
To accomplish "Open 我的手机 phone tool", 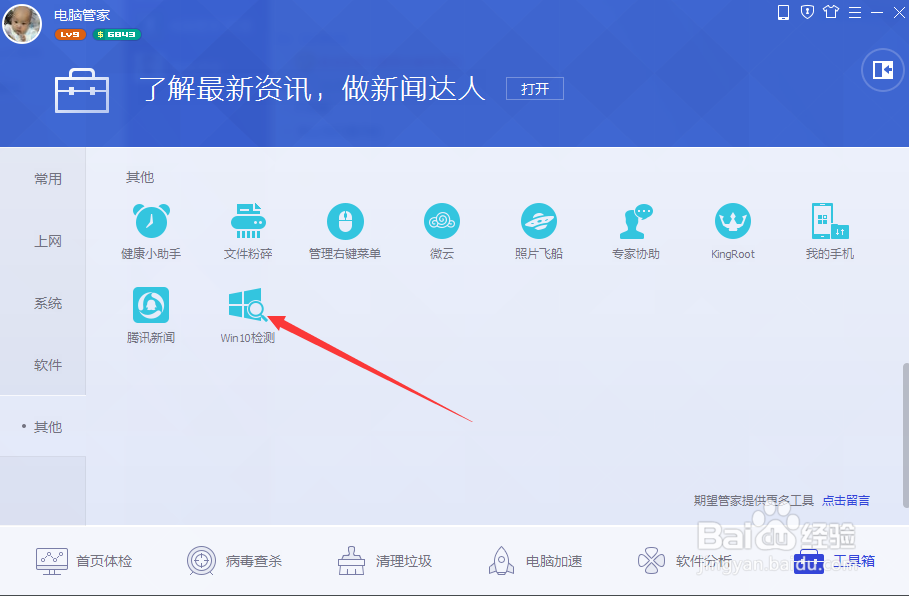I will point(830,231).
